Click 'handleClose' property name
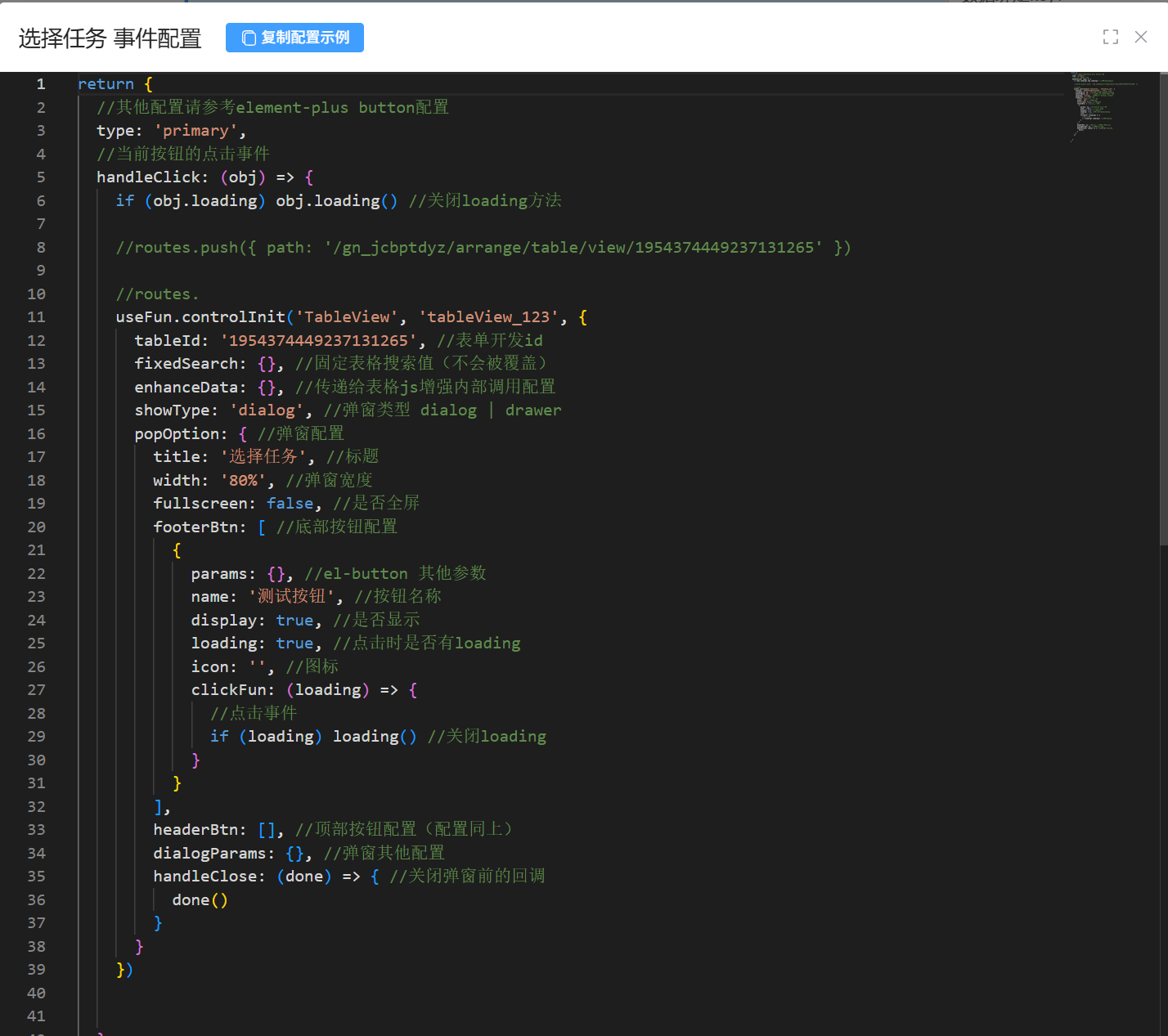 tap(204, 877)
